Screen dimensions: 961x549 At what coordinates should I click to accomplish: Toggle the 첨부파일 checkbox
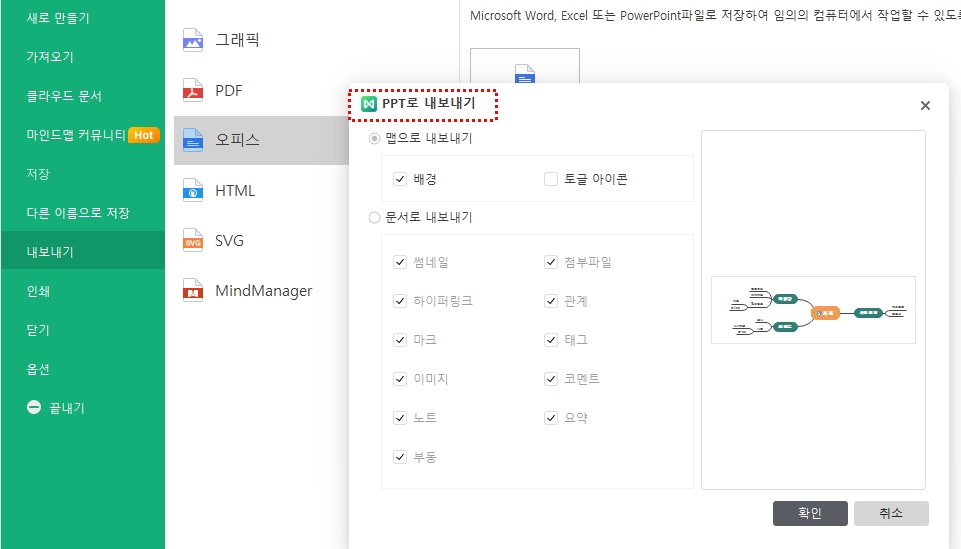click(x=551, y=262)
